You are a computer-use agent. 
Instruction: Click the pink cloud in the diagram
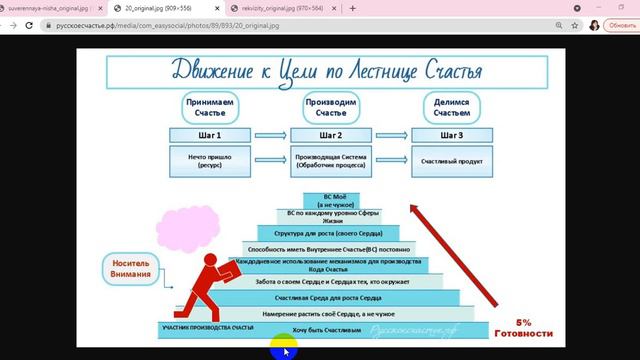[188, 229]
